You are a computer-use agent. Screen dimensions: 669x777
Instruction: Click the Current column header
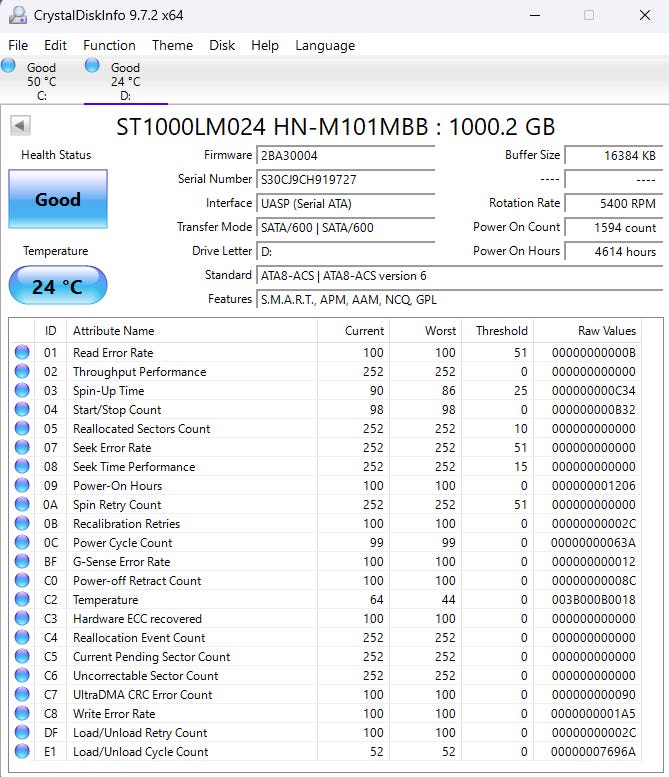coord(353,331)
